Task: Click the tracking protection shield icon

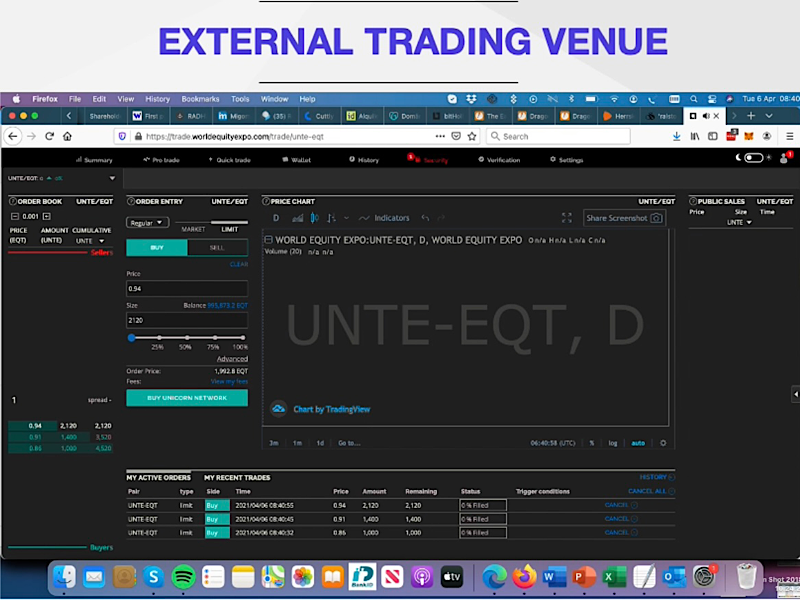Action: point(122,136)
